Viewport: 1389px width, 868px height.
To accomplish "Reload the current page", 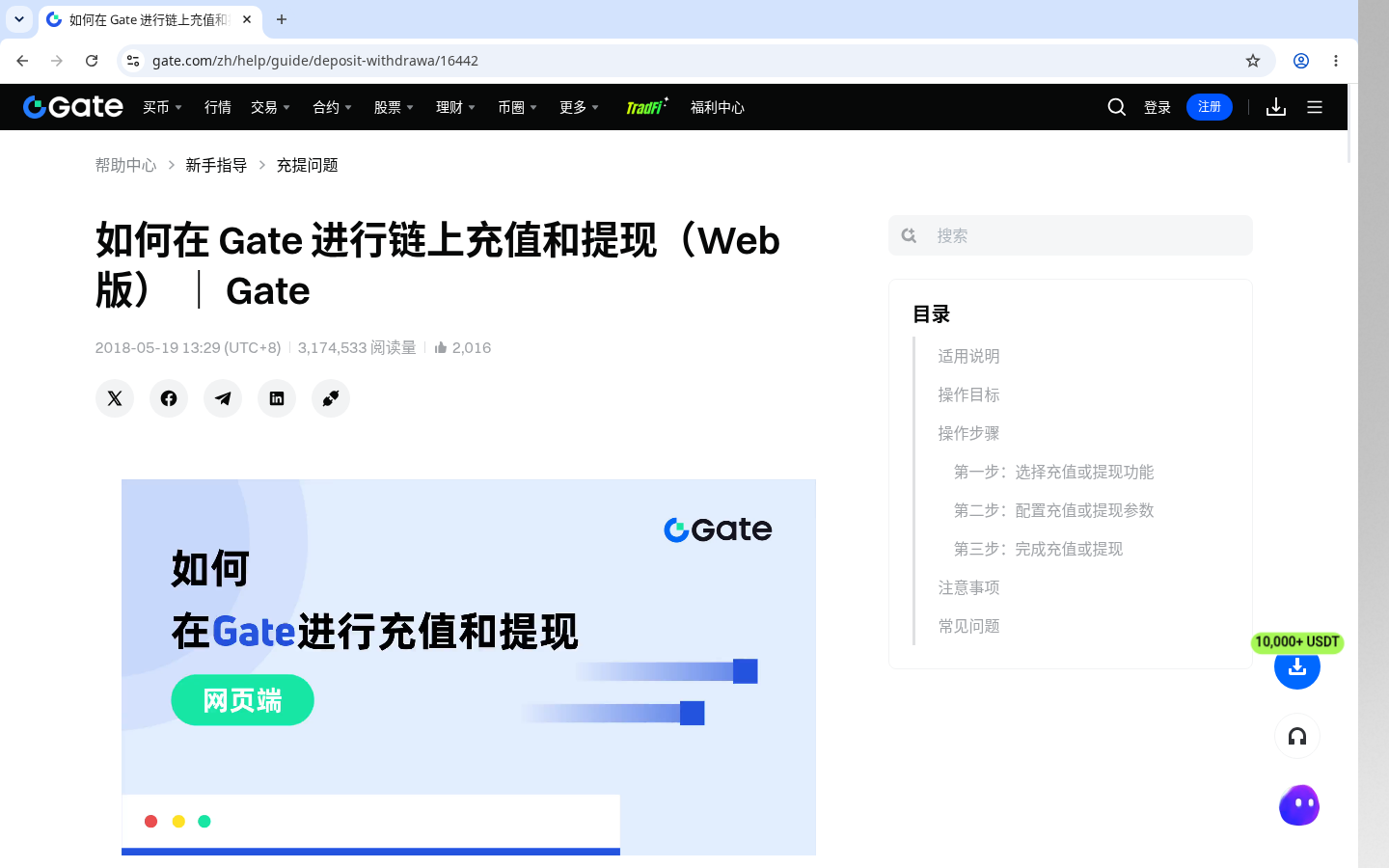I will [92, 61].
